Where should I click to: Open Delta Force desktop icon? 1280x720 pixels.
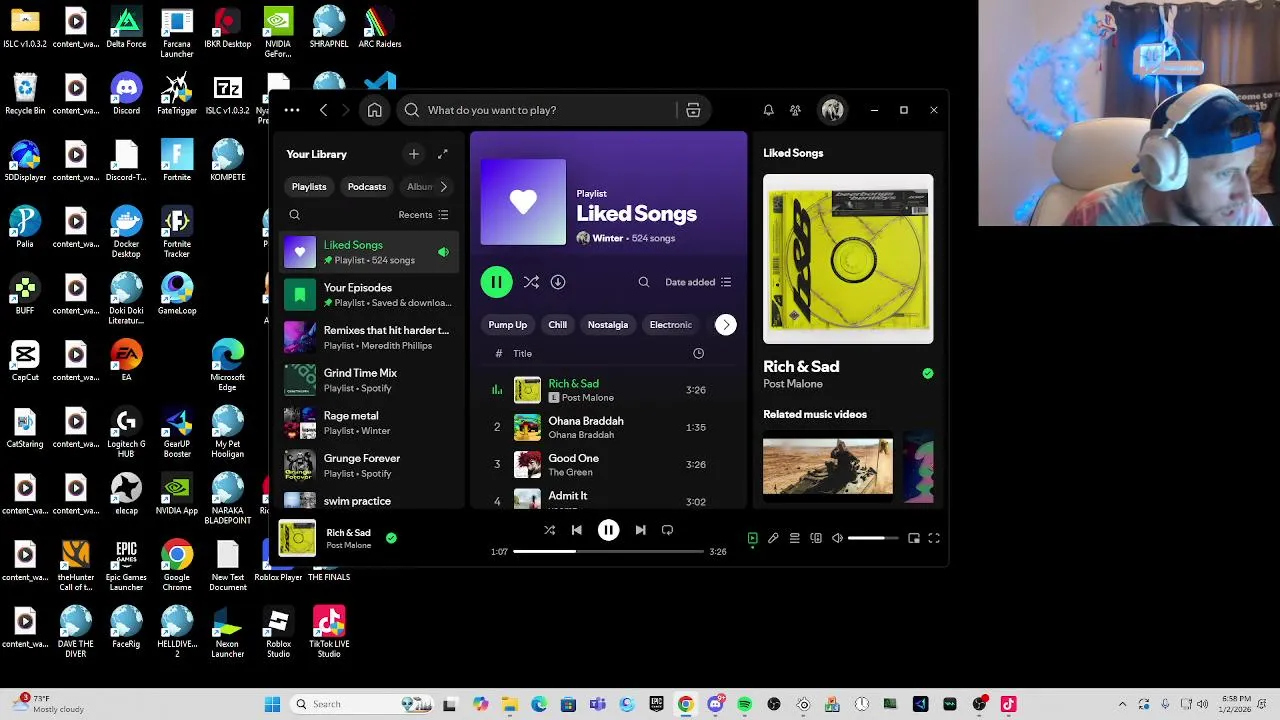point(126,28)
